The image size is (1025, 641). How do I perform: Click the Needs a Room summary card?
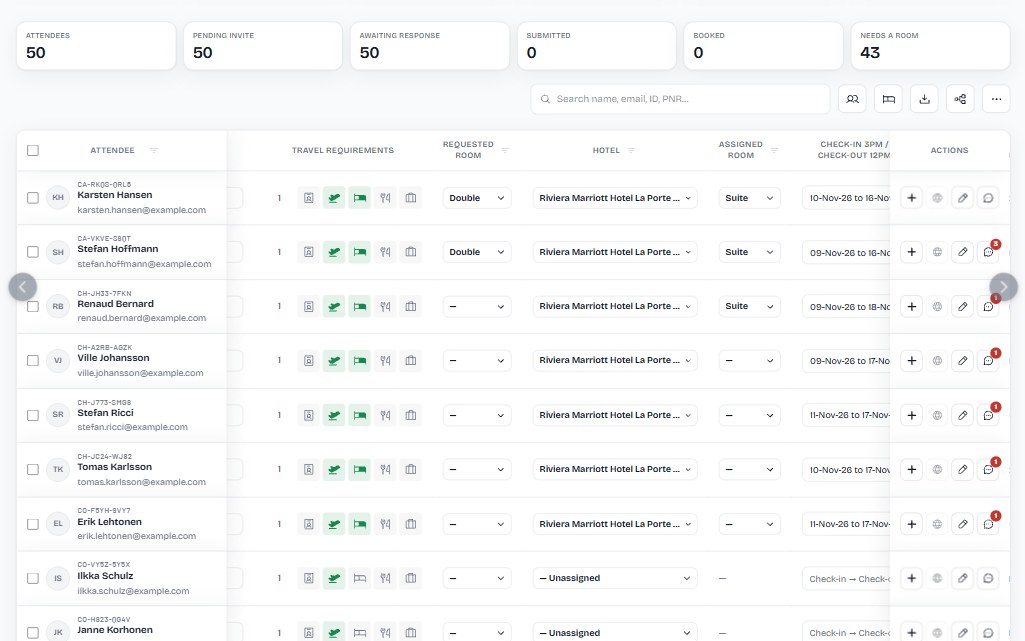click(x=930, y=46)
